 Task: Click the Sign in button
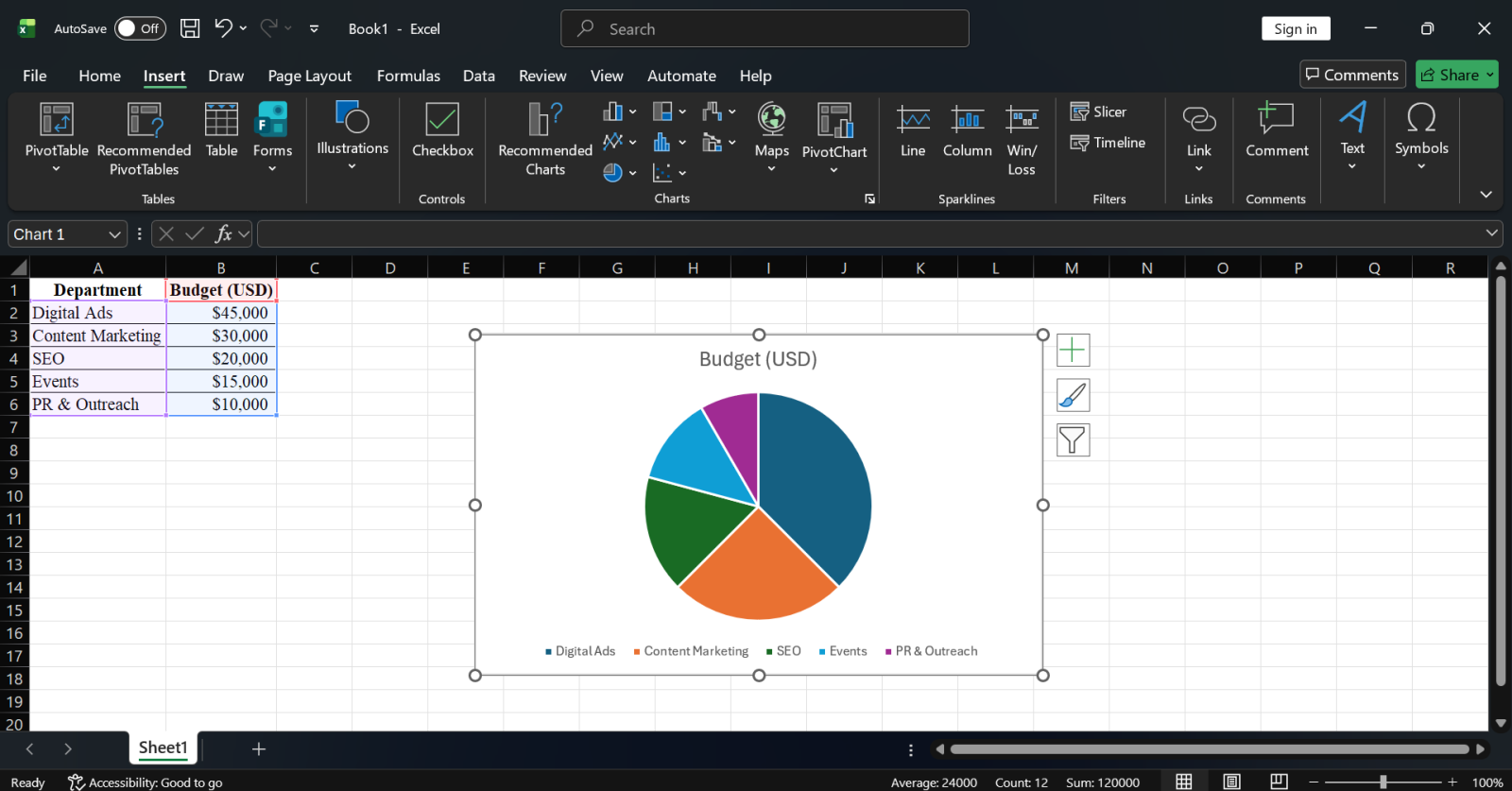point(1296,28)
